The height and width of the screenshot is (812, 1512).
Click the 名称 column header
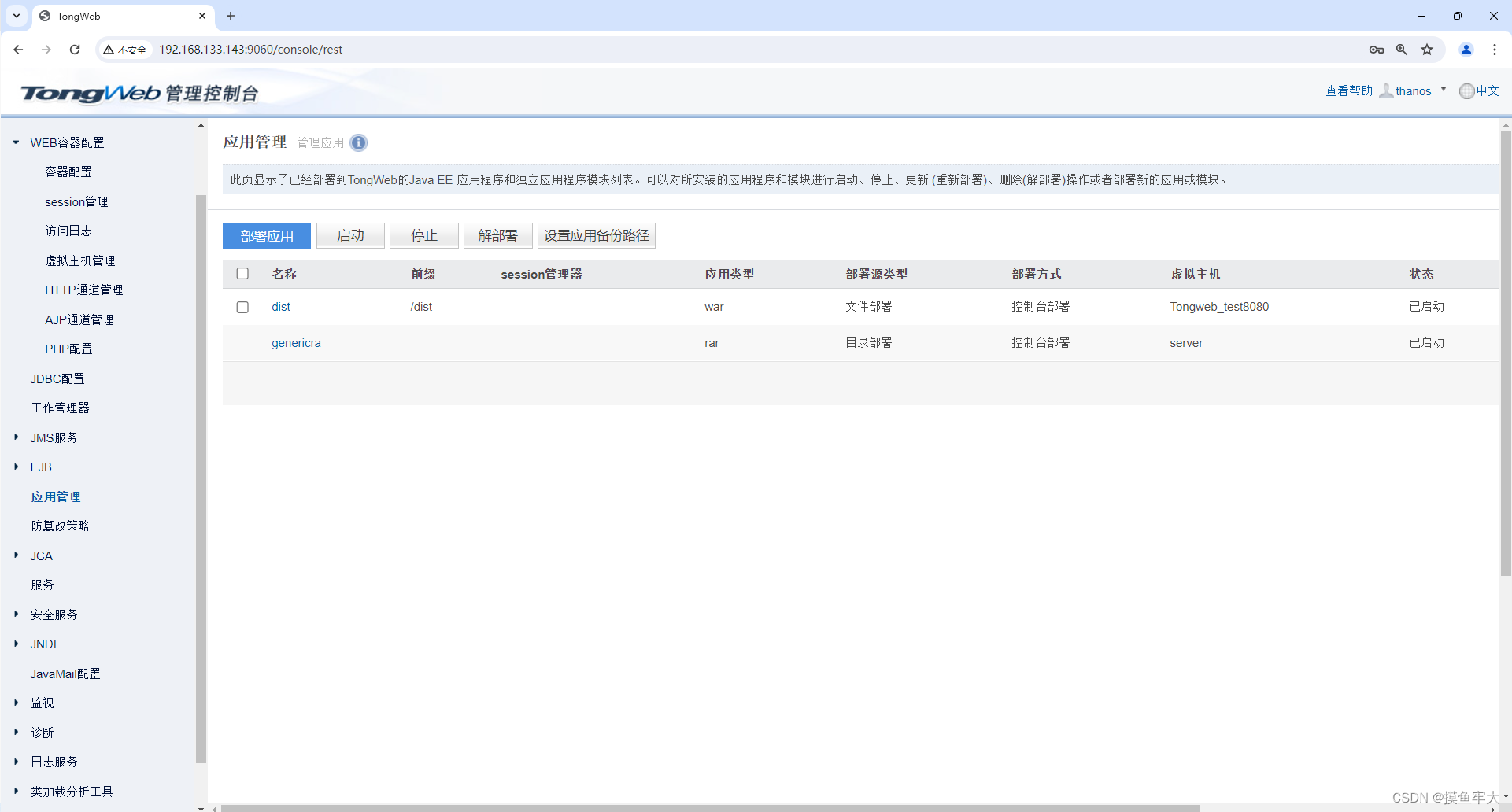click(284, 274)
